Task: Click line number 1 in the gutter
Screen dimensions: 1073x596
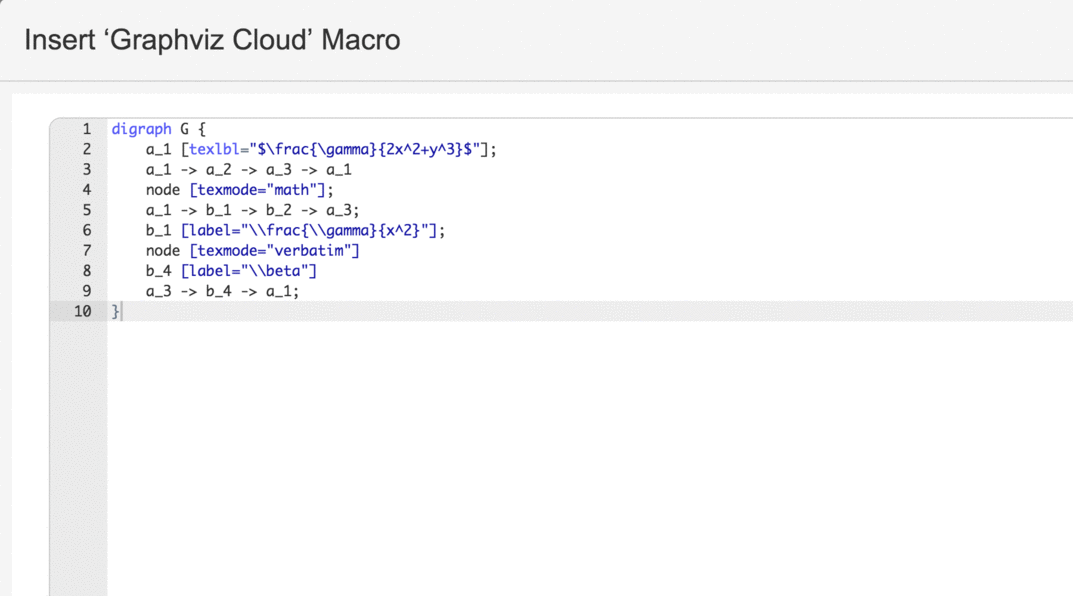Action: 86,129
